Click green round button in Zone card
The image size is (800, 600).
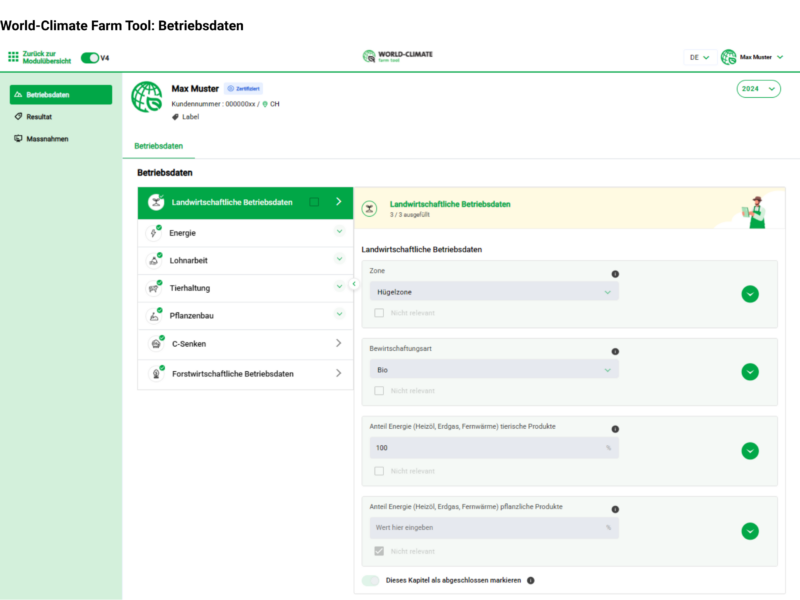pyautogui.click(x=750, y=294)
